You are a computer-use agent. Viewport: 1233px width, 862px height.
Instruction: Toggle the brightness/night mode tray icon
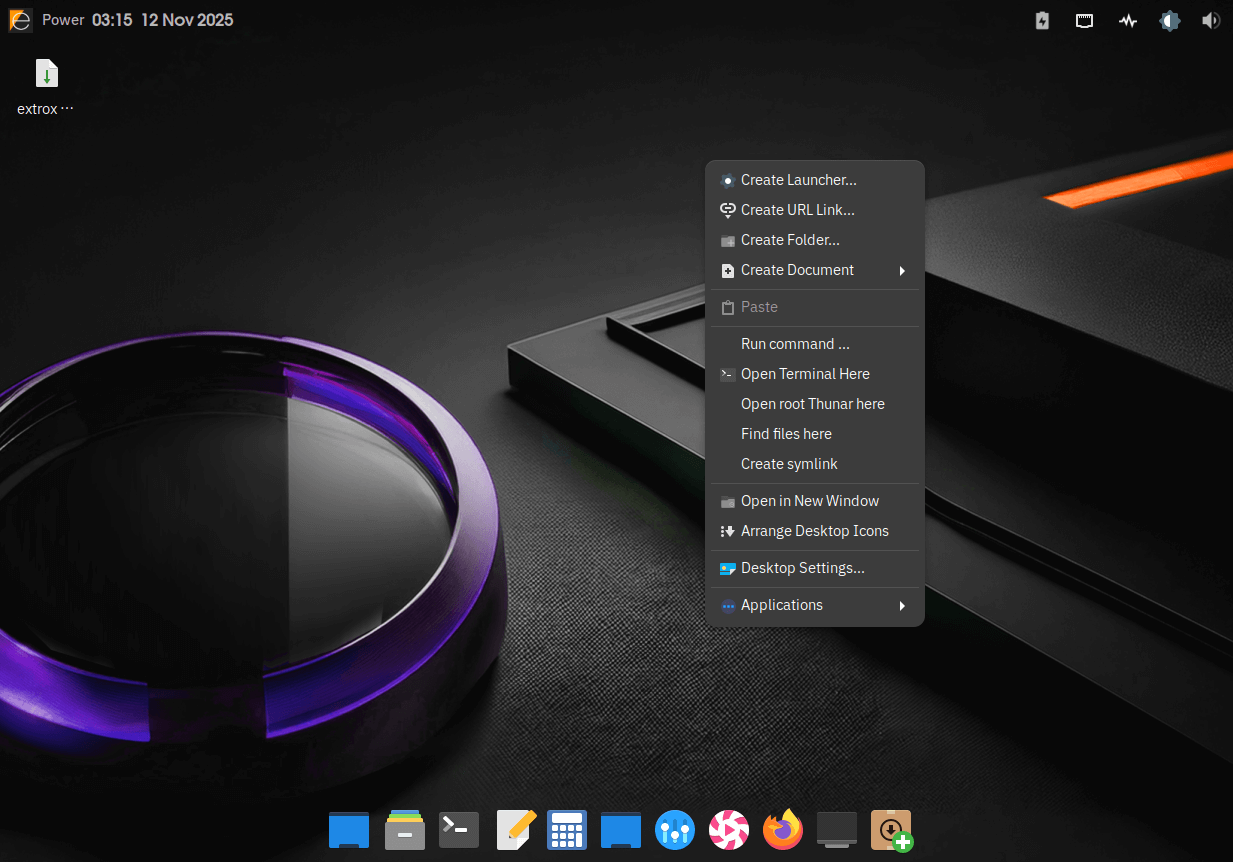pos(1170,20)
